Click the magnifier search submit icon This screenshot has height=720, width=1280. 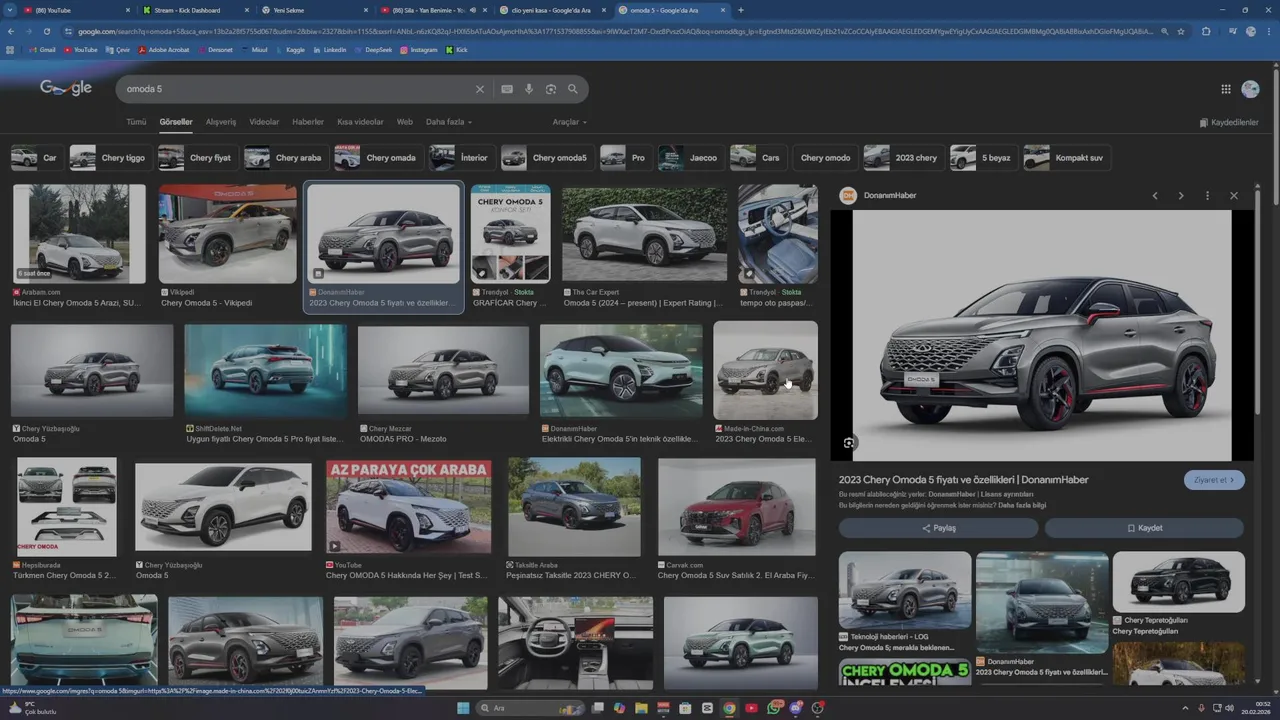[573, 89]
